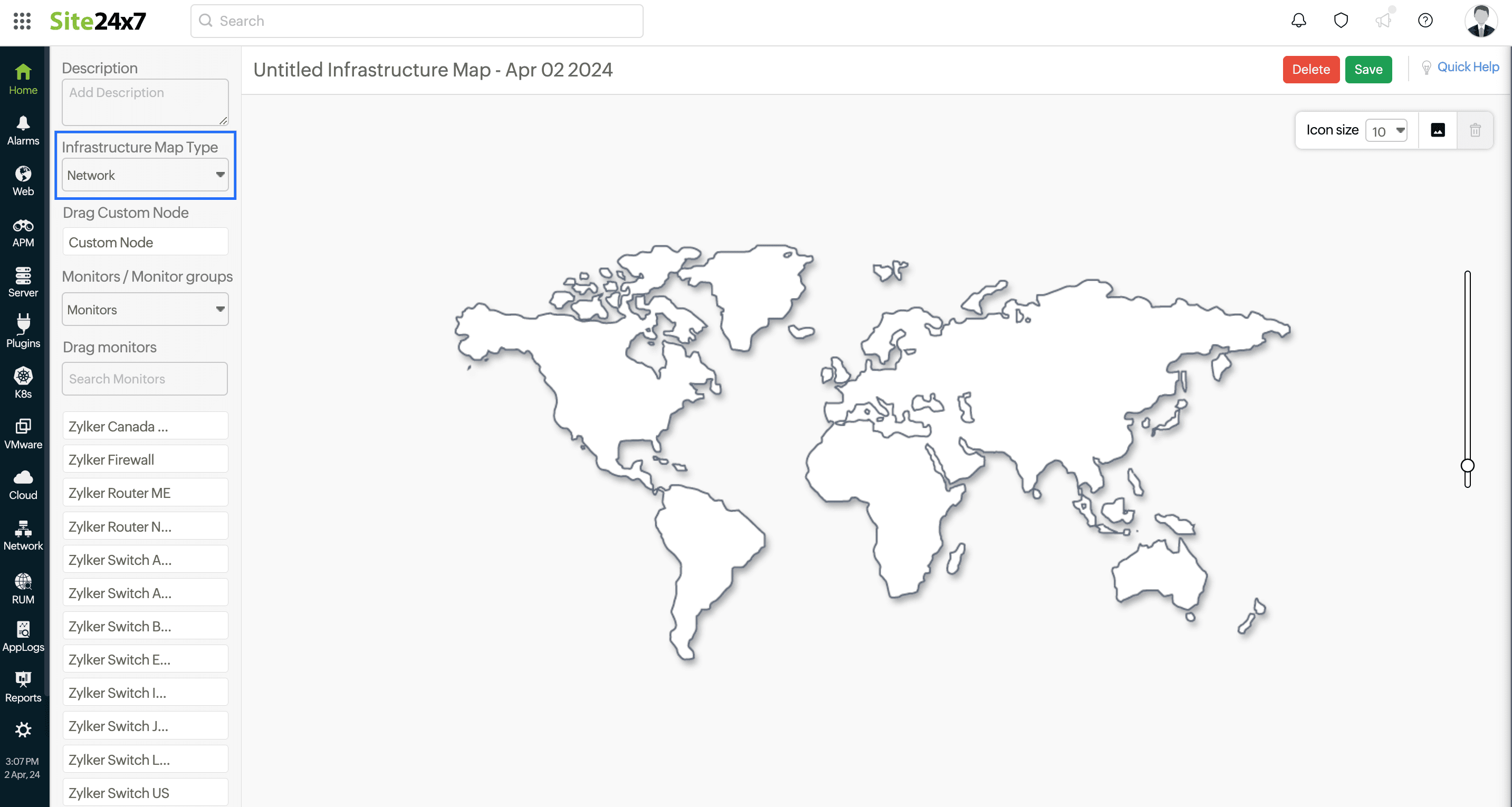Open Monitors dropdown selector

pos(145,309)
